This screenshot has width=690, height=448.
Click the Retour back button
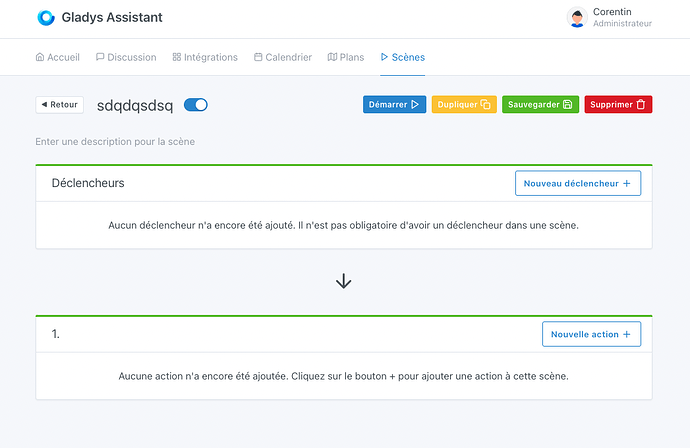[x=59, y=105]
